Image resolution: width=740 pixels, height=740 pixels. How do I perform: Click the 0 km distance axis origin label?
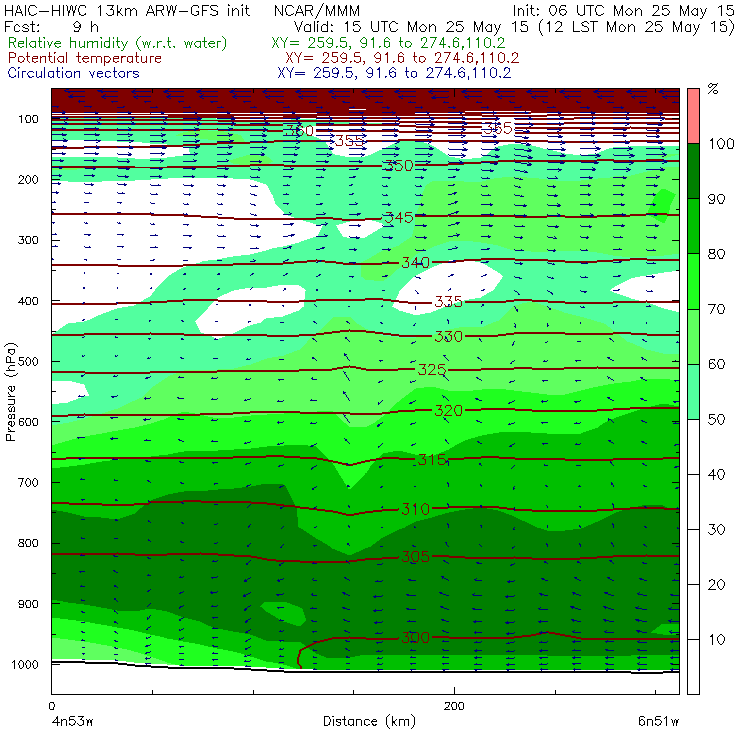pos(52,706)
